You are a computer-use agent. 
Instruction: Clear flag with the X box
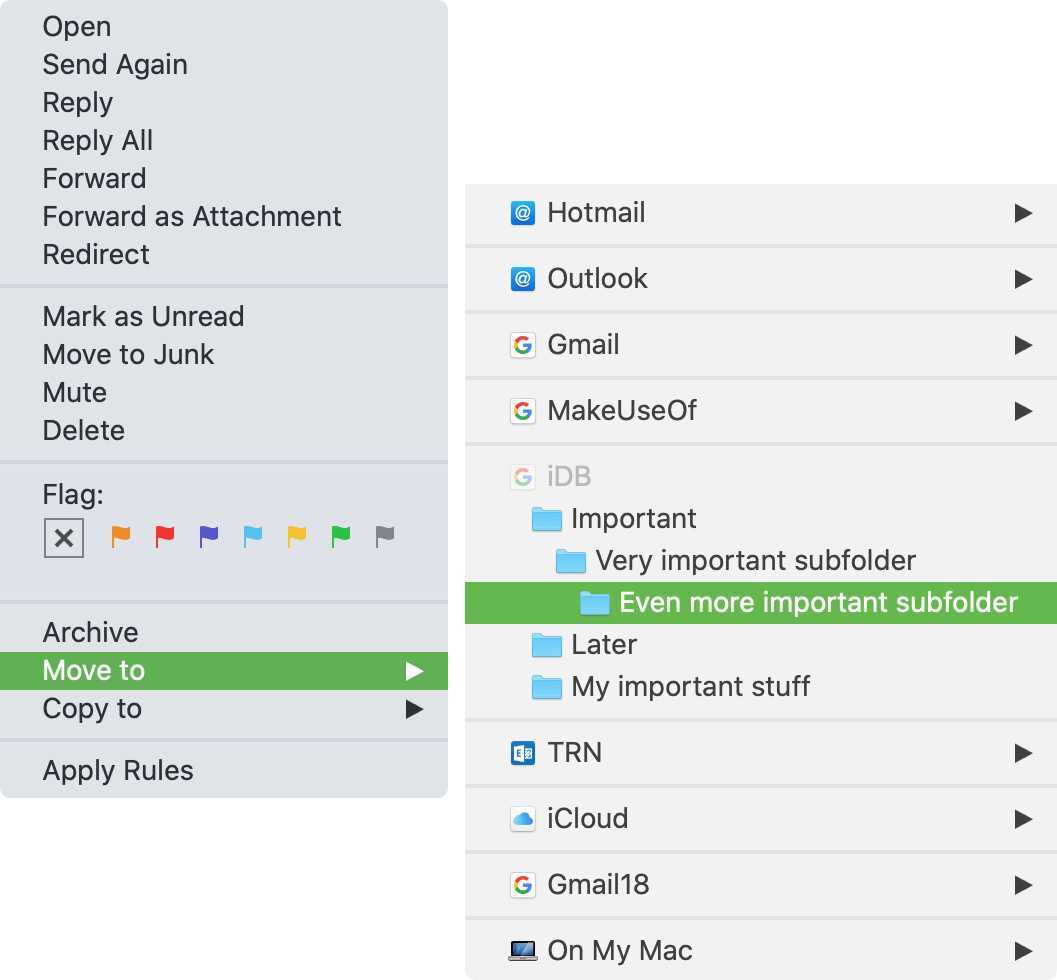(64, 538)
